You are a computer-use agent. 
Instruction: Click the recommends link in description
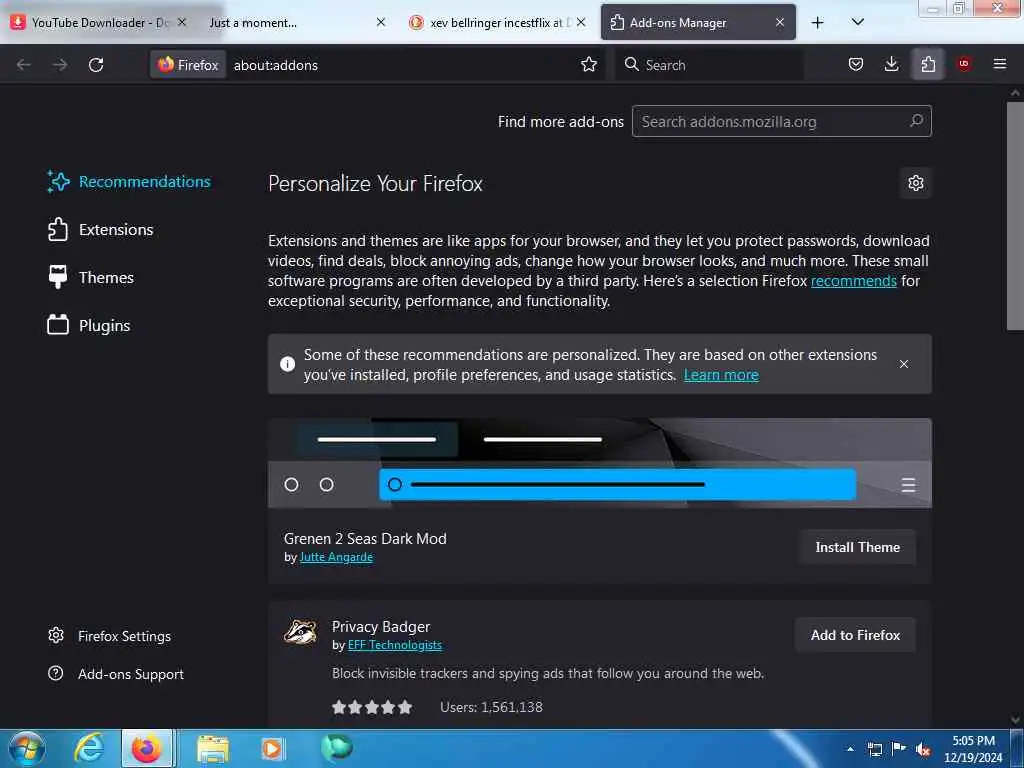853,281
